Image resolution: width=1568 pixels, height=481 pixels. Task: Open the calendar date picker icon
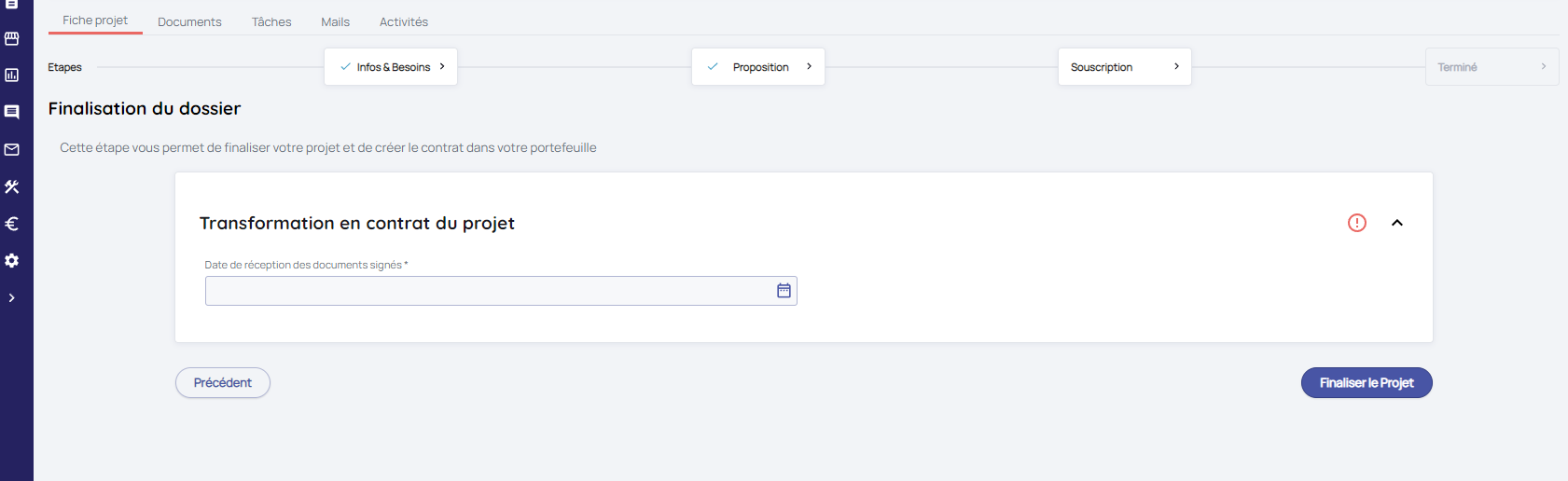pyautogui.click(x=784, y=291)
